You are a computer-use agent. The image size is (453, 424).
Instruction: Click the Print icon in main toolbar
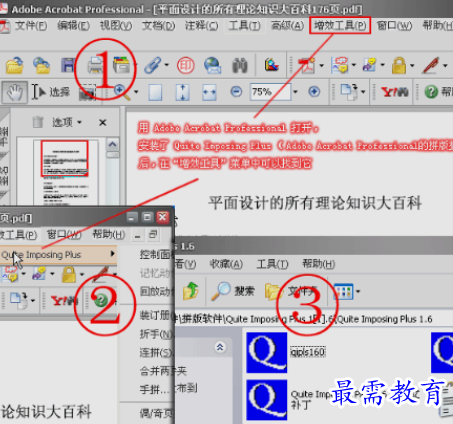(x=95, y=65)
